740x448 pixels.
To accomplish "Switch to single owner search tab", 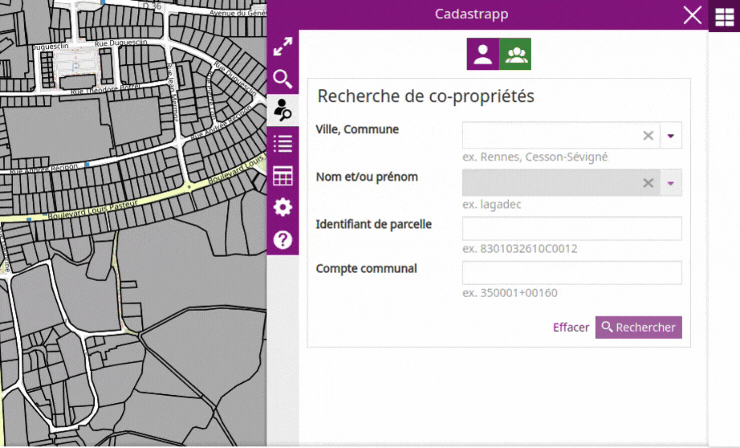I will (483, 54).
